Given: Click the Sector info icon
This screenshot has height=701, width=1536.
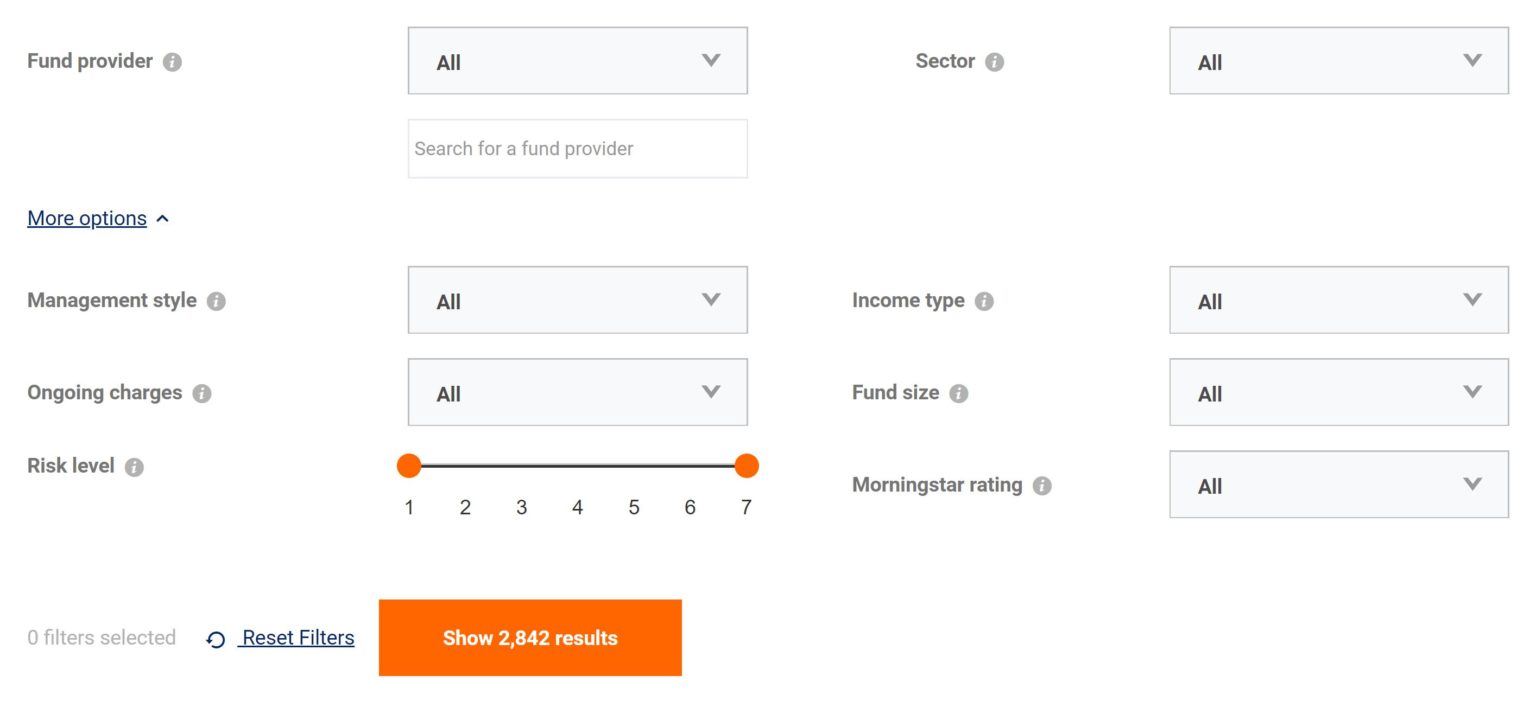Looking at the screenshot, I should [x=996, y=61].
